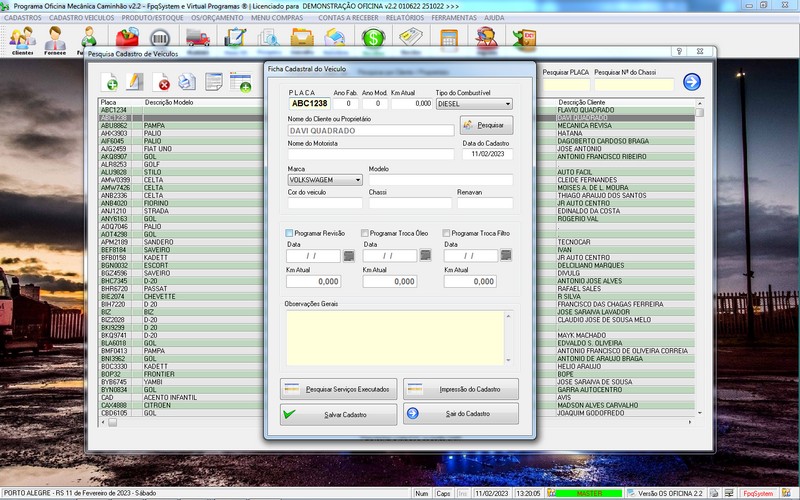Image resolution: width=800 pixels, height=500 pixels.
Task: Expand the Tipo do Combustível dropdown
Action: [507, 103]
